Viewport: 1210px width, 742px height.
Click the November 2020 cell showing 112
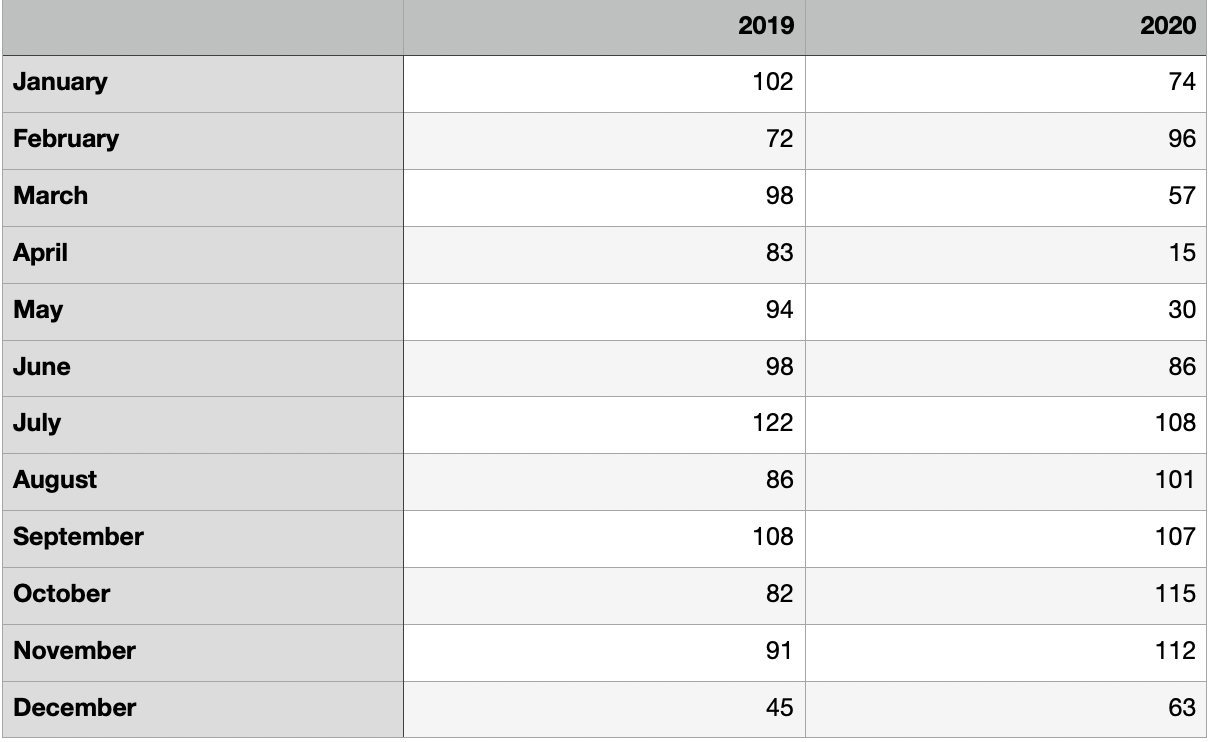tap(1007, 653)
